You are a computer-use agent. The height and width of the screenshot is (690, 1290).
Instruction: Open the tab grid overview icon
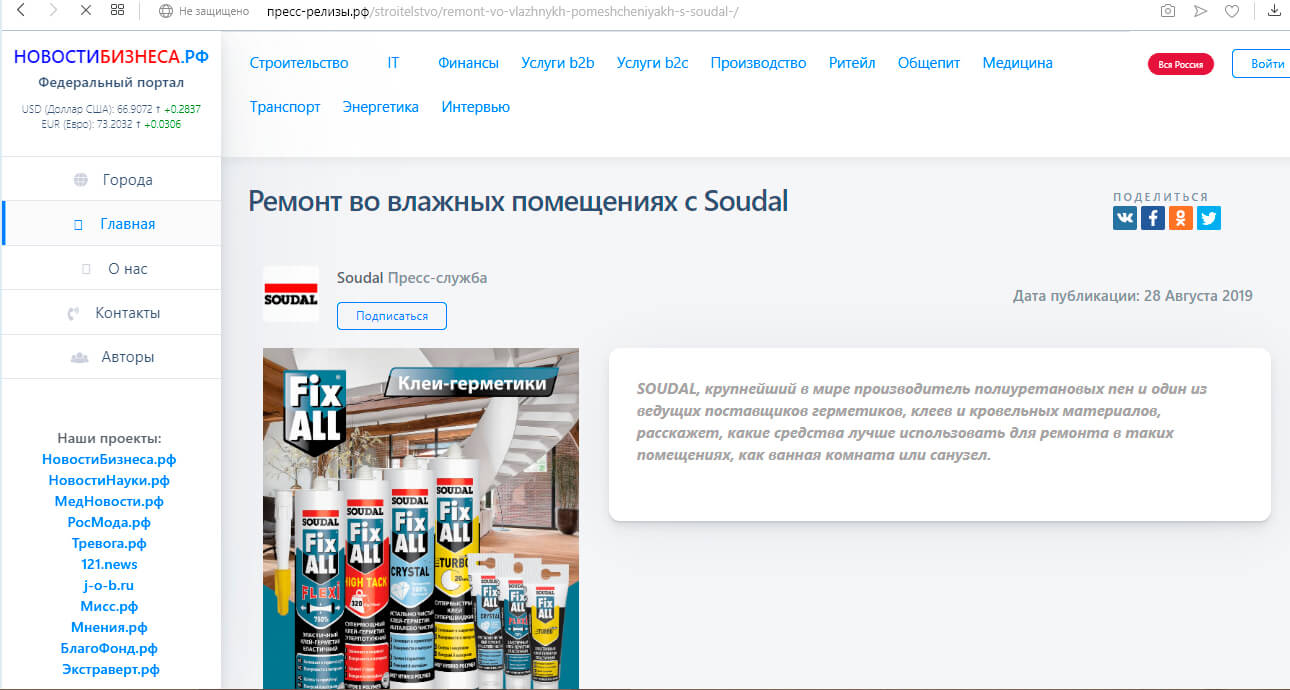(x=118, y=11)
